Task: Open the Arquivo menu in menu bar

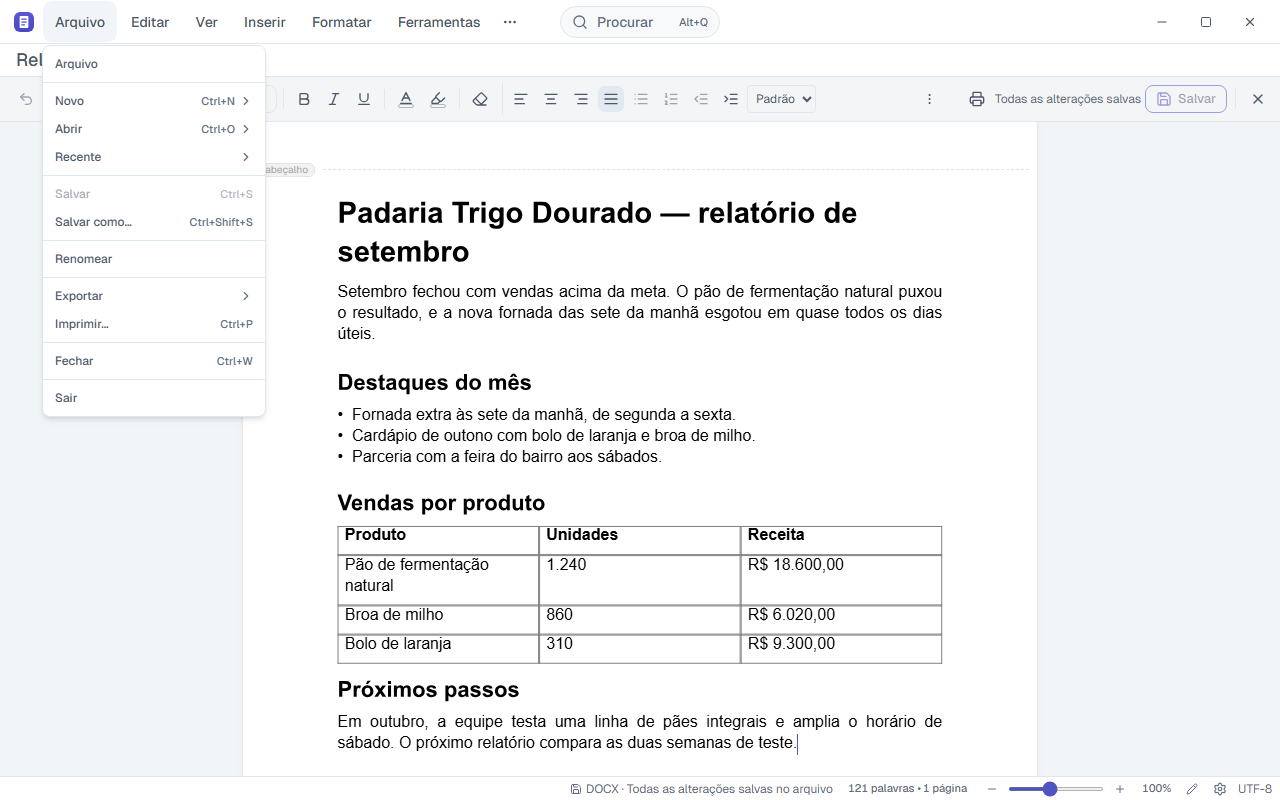Action: (x=80, y=22)
